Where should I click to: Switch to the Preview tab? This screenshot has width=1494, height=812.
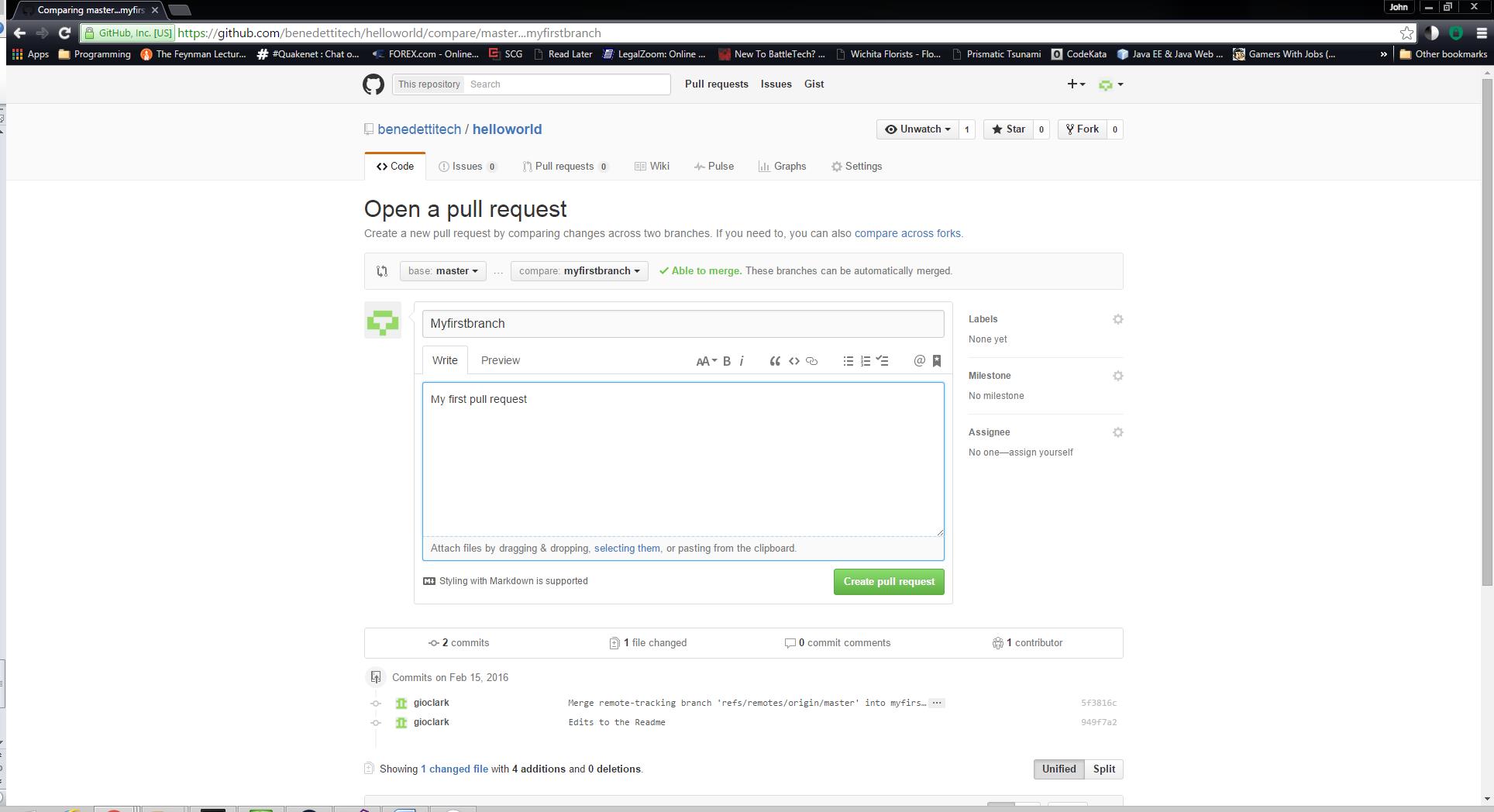point(501,360)
